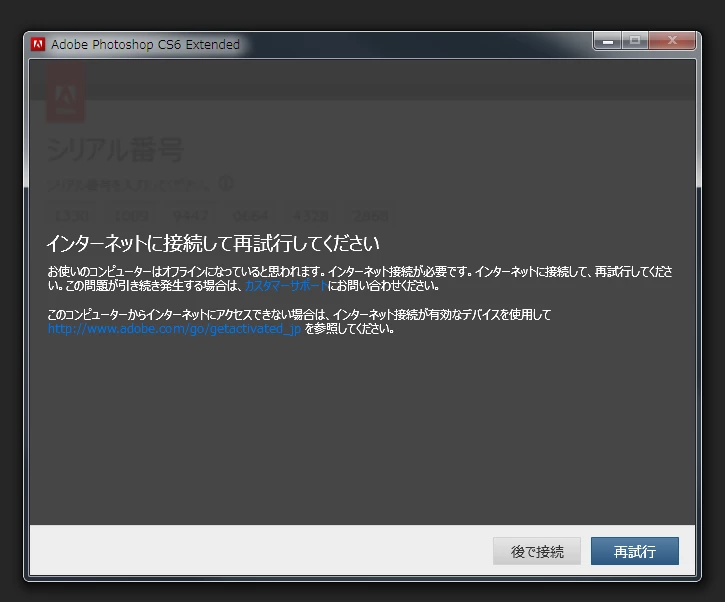Click the 後で接続 (Connect later) button

[x=537, y=551]
